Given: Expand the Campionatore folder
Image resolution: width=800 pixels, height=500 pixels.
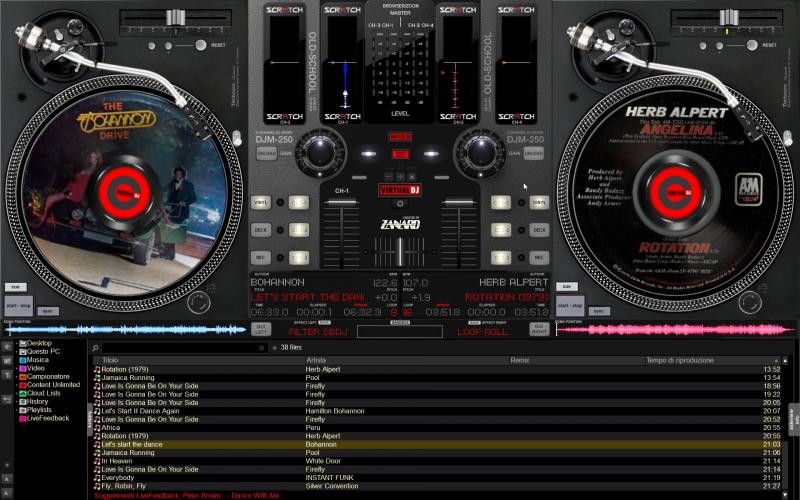Looking at the screenshot, I should pos(16,377).
